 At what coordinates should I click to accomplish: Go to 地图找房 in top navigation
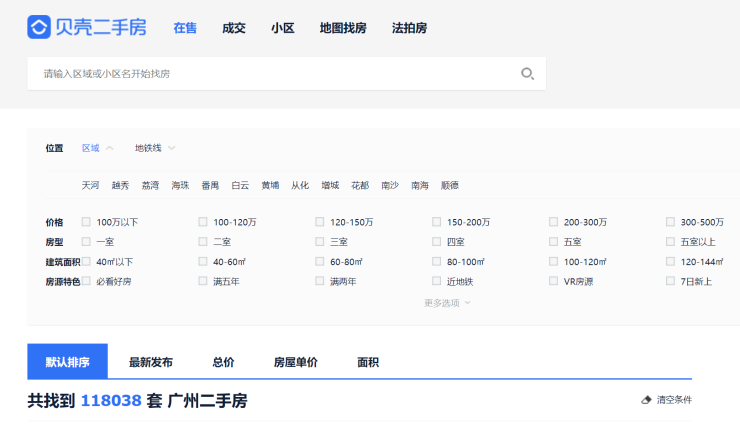click(343, 28)
